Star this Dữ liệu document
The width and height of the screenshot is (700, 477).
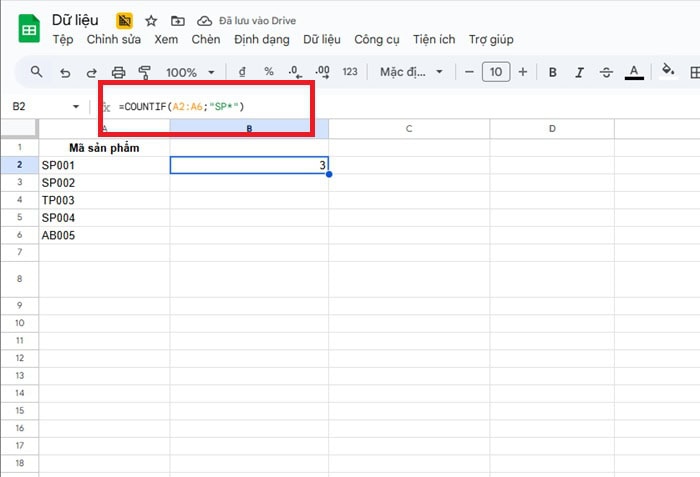[x=151, y=20]
